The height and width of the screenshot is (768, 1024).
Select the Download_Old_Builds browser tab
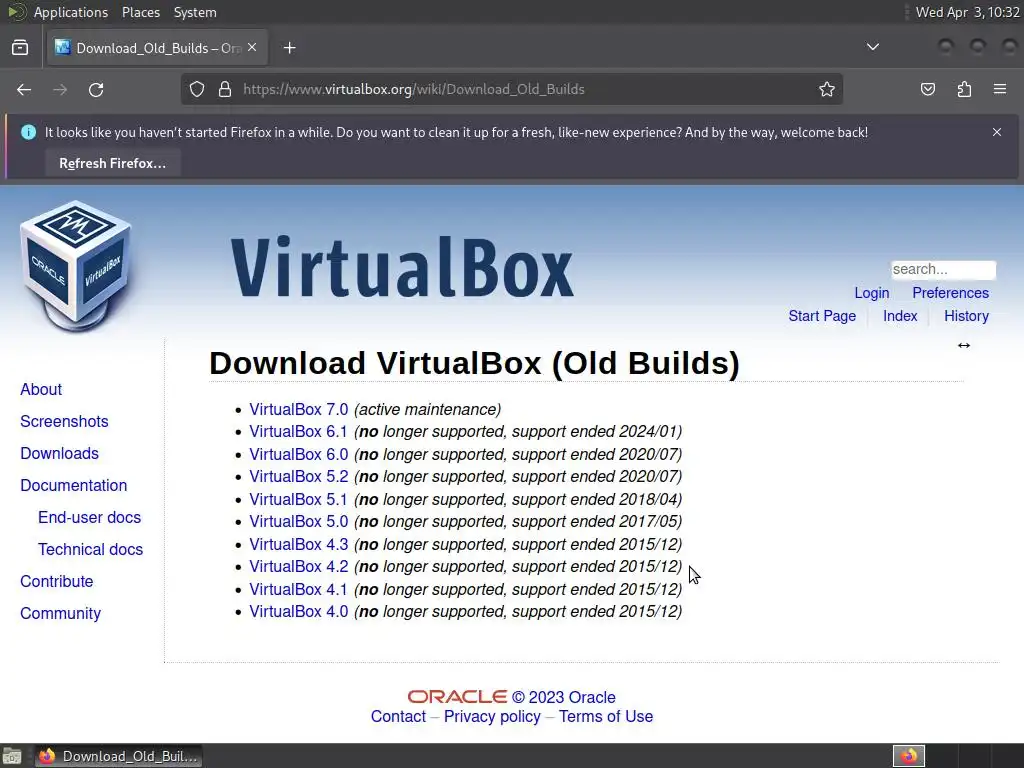157,48
